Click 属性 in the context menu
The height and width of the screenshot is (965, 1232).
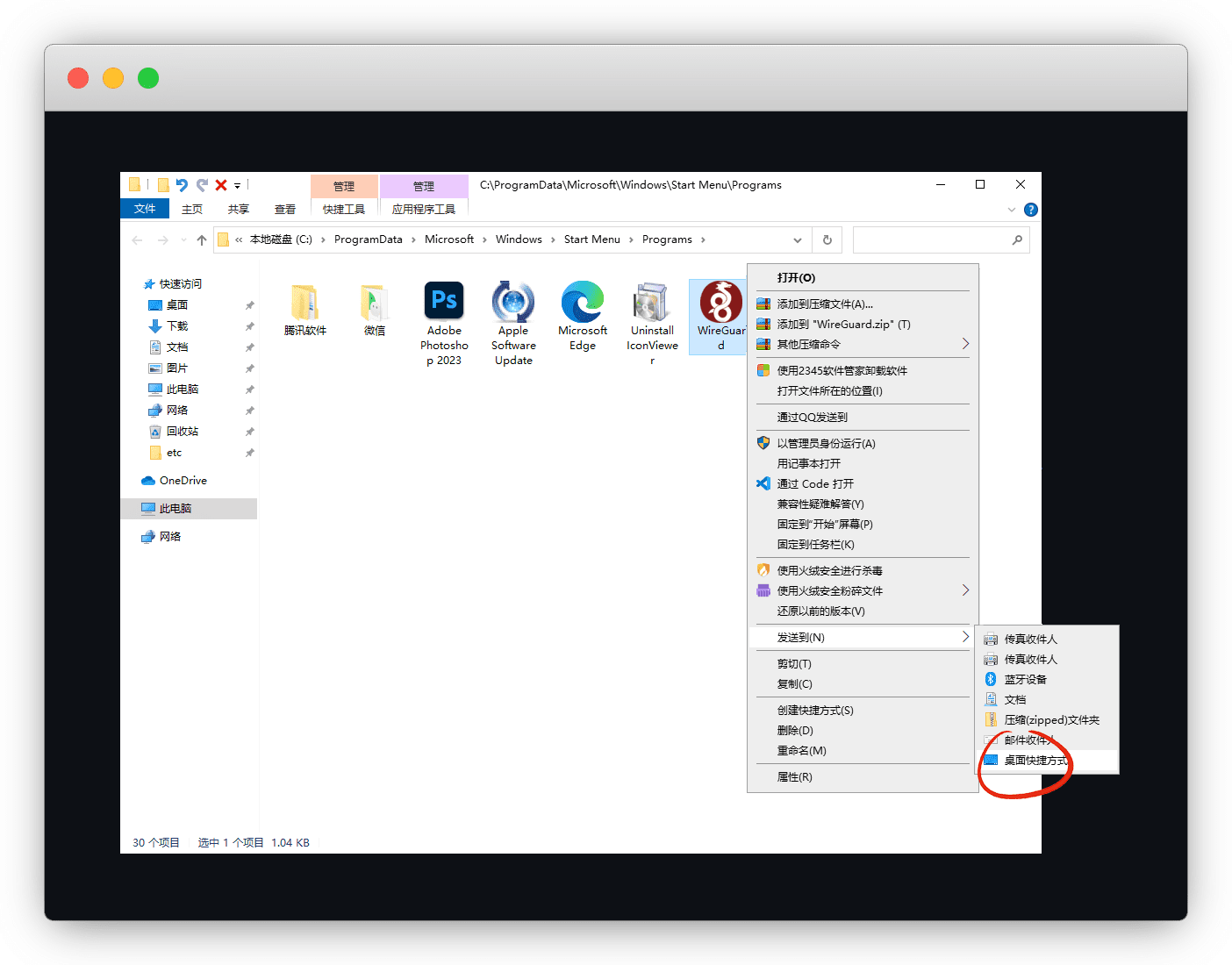794,776
